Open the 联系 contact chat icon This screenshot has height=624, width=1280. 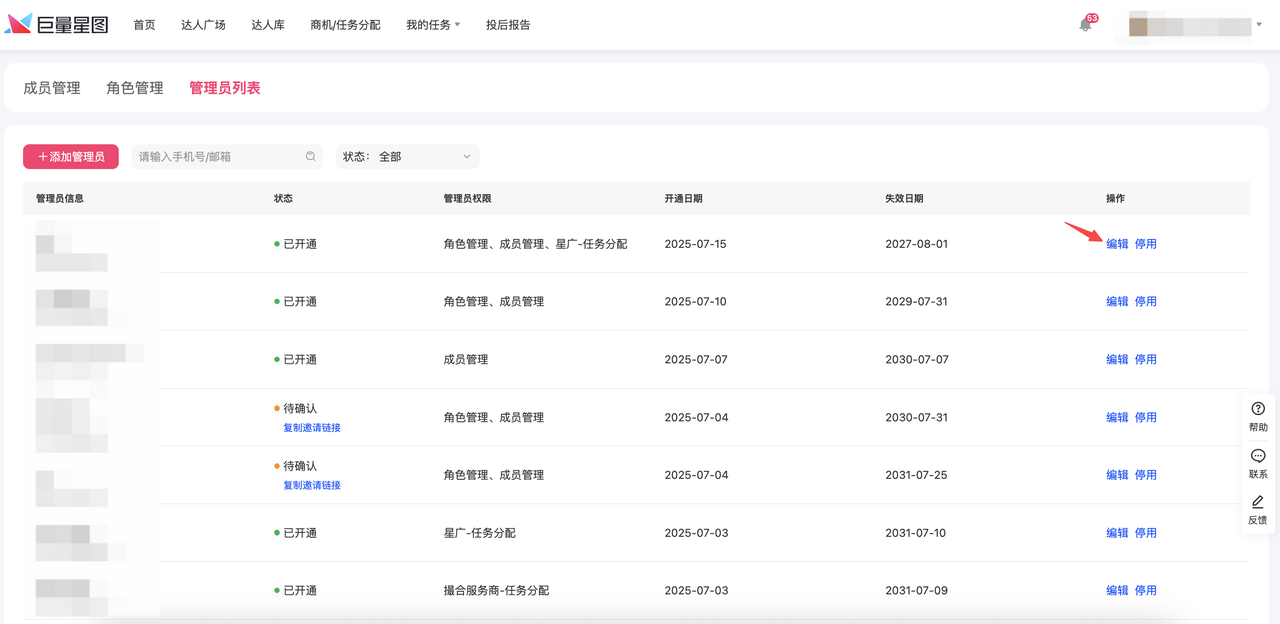[x=1258, y=456]
